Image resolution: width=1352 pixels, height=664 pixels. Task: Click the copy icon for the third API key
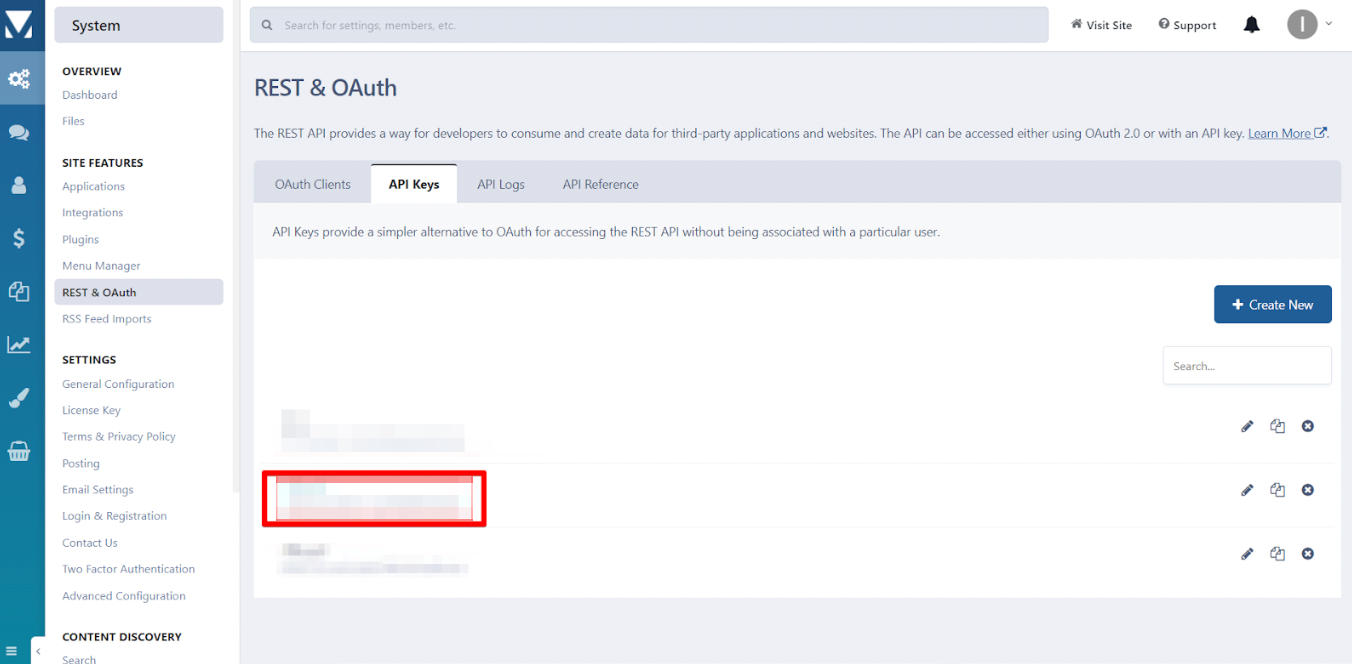tap(1277, 554)
